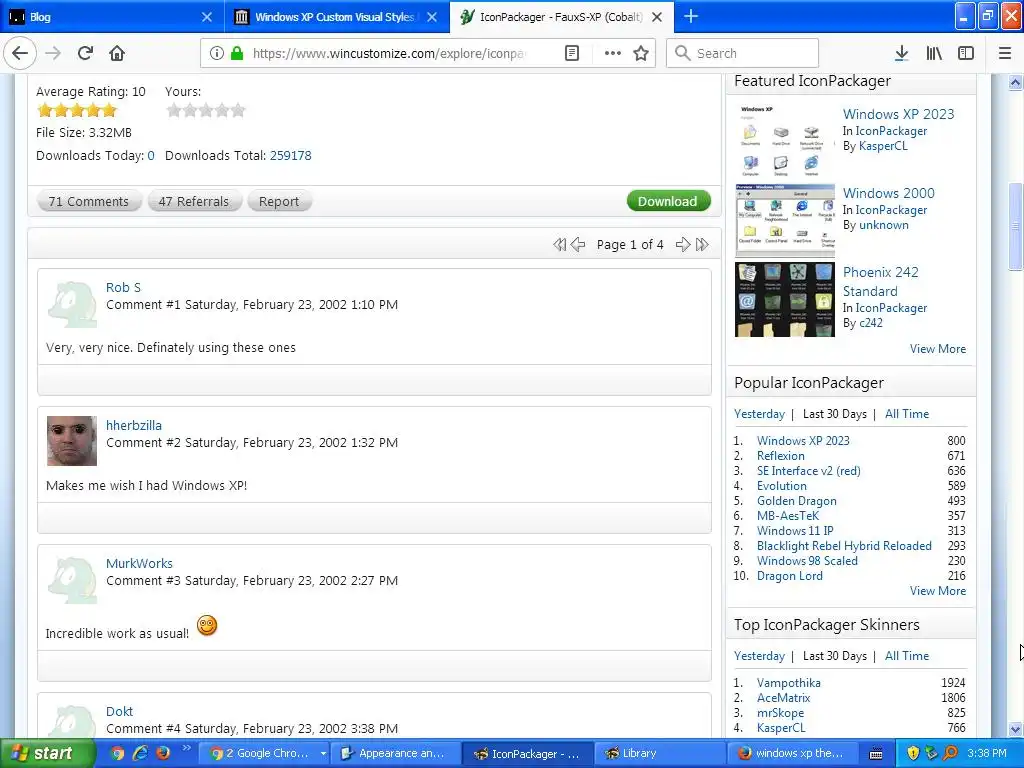Image resolution: width=1024 pixels, height=768 pixels.
Task: Open downloads total 259178 link
Action: click(291, 155)
